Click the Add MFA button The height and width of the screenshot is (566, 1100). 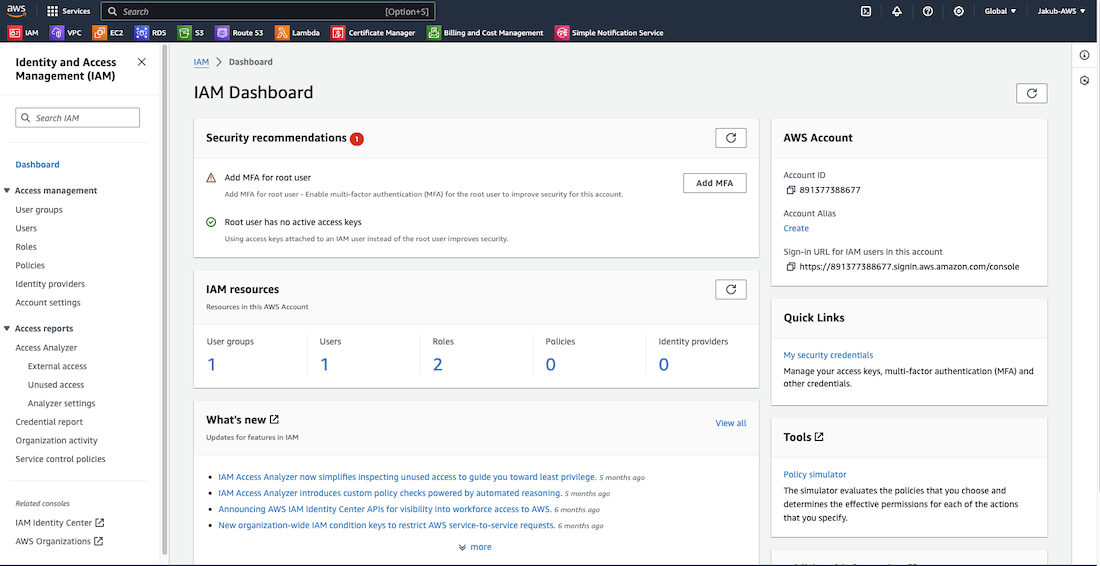714,183
